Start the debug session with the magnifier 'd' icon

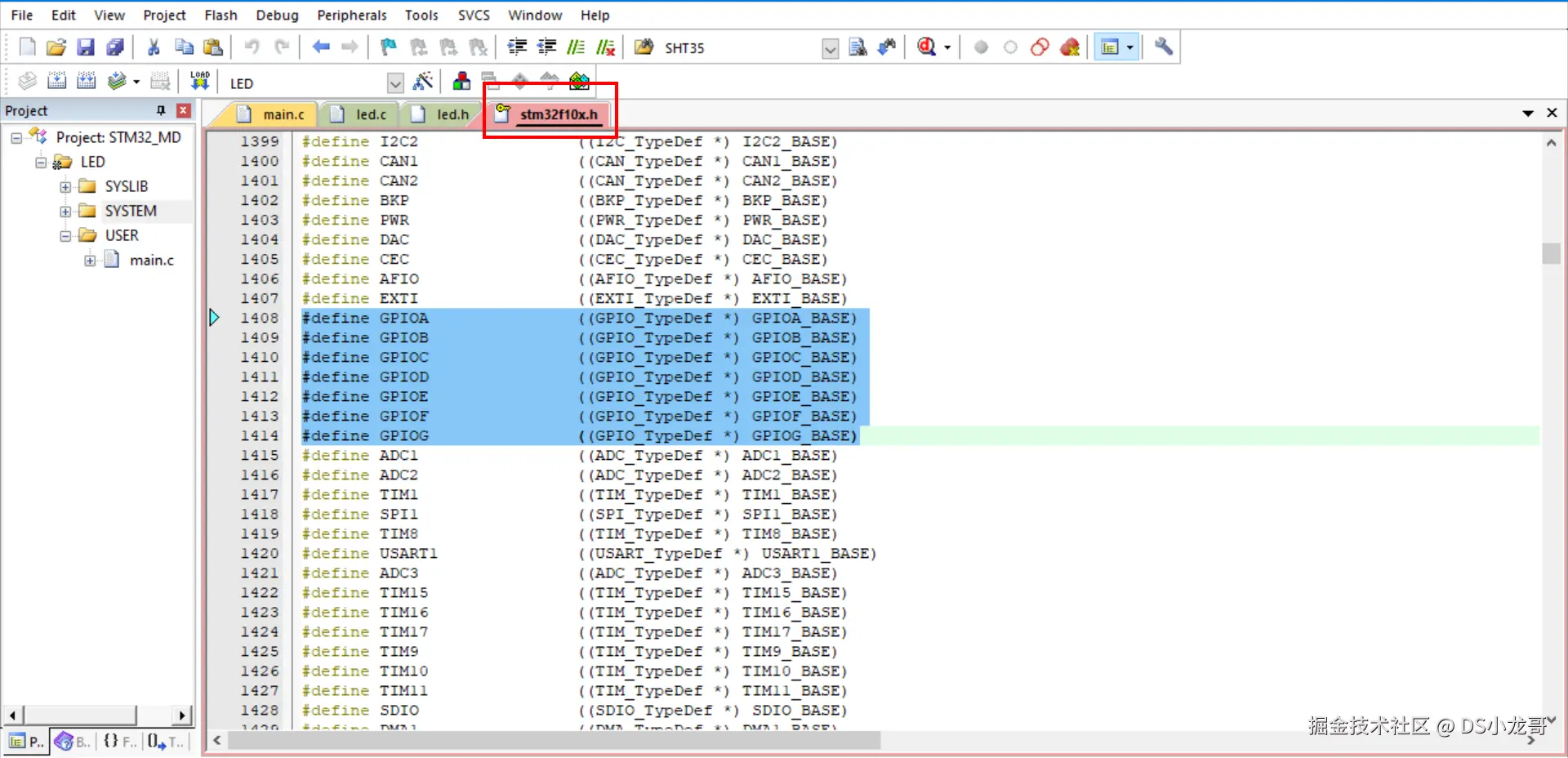(x=926, y=47)
